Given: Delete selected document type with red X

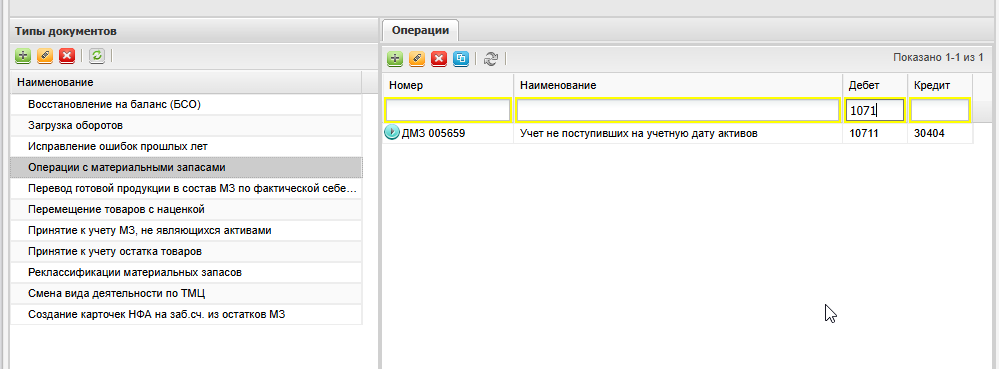Looking at the screenshot, I should coord(67,56).
